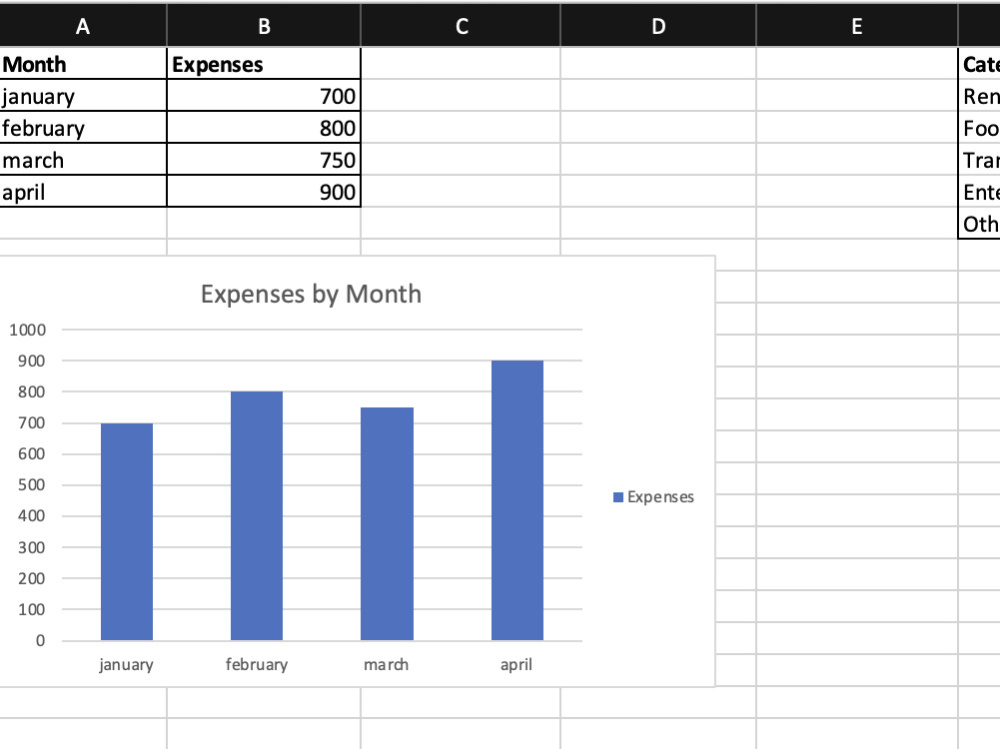The height and width of the screenshot is (749, 1000).
Task: Click the chart title 'Expenses by Month'
Action: [x=311, y=294]
